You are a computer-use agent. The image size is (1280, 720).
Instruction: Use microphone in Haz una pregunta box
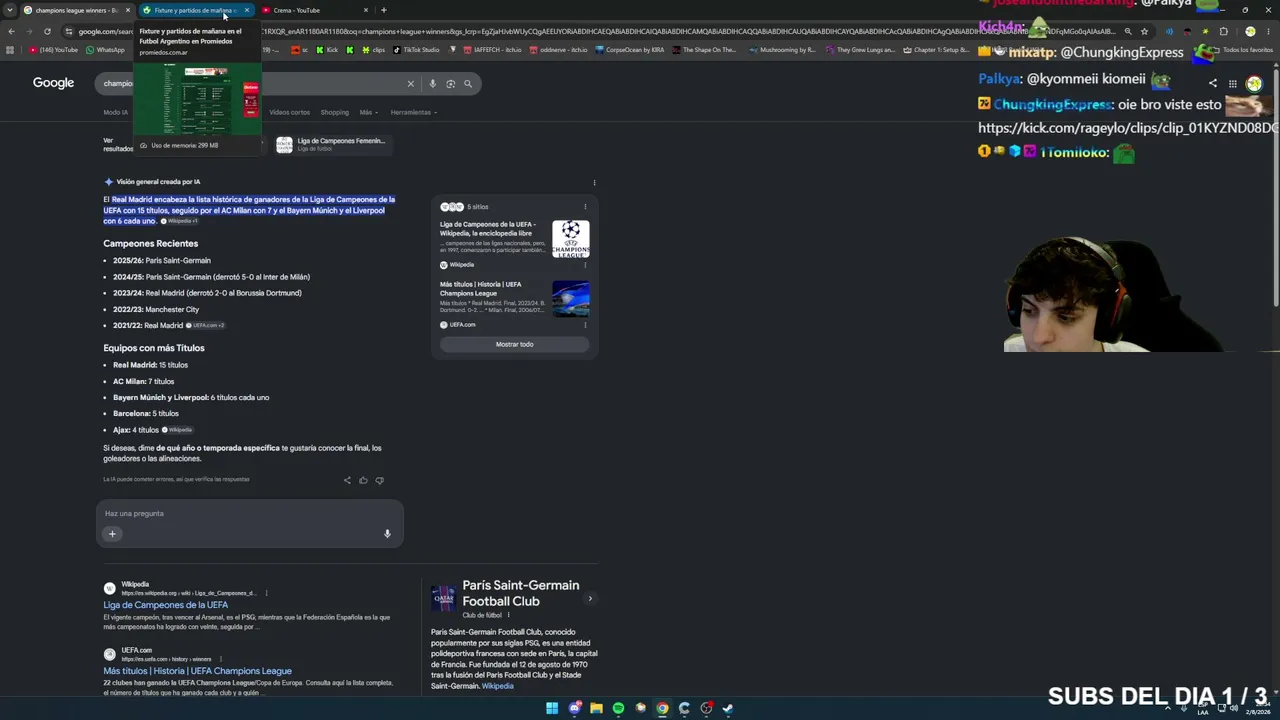coord(387,534)
